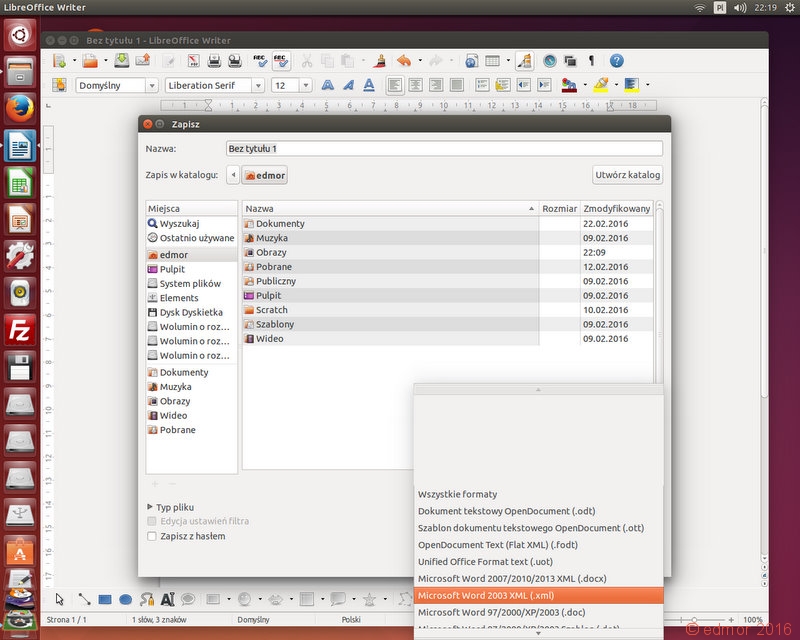Click the Undo arrow icon
The width and height of the screenshot is (800, 640).
[x=404, y=61]
